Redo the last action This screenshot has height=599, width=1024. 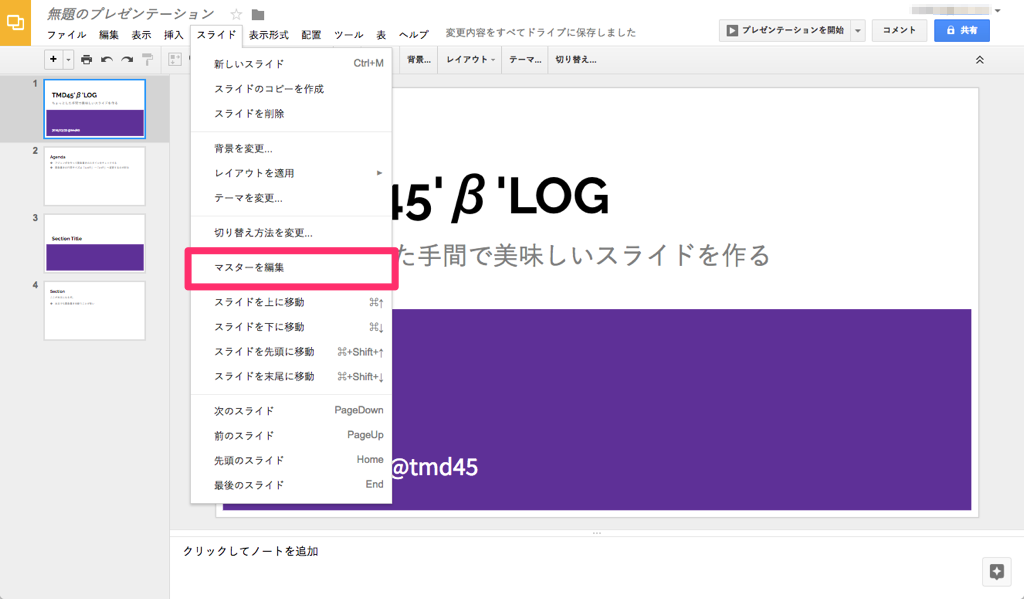coord(127,59)
